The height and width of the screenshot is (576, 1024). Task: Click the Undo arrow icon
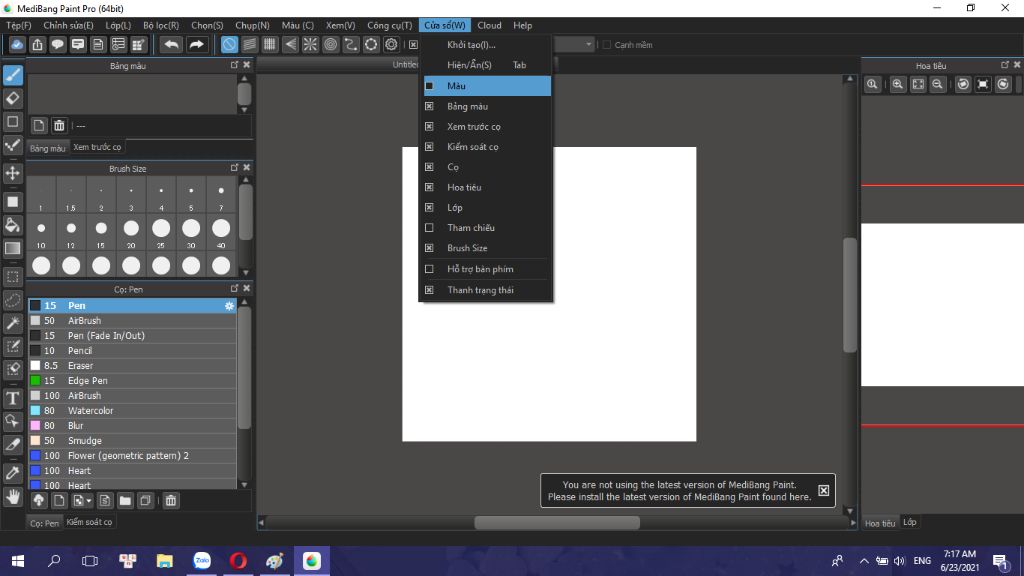pyautogui.click(x=171, y=44)
